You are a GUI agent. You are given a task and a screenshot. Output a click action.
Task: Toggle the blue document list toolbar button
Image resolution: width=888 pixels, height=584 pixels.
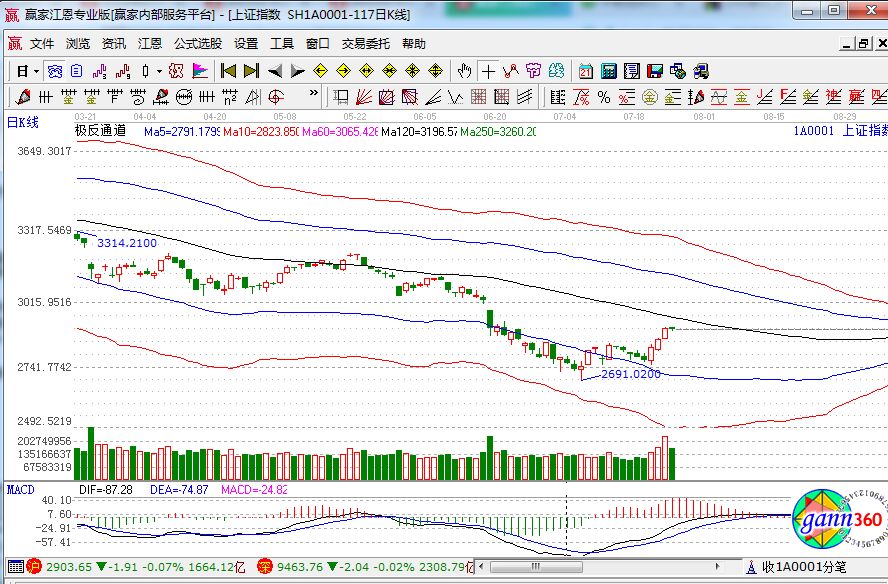(77, 71)
